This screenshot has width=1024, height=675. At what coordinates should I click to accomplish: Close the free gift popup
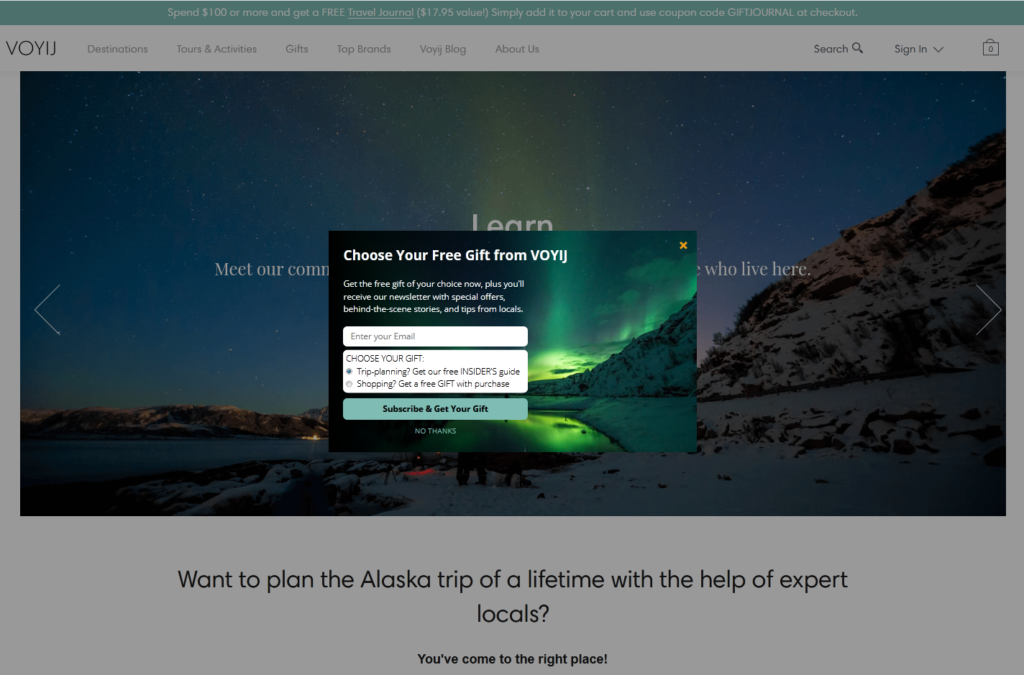click(683, 245)
